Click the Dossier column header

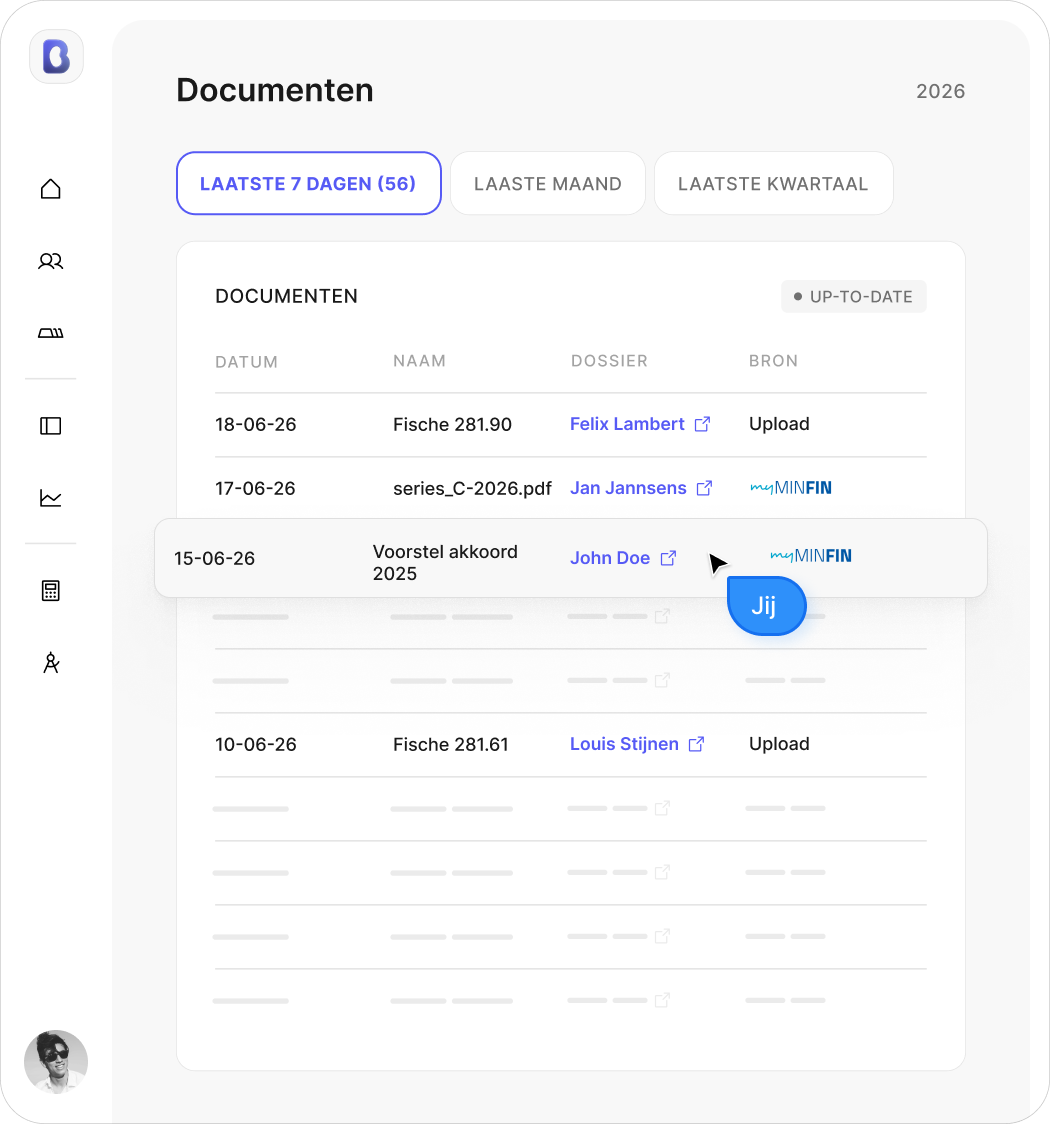[609, 361]
